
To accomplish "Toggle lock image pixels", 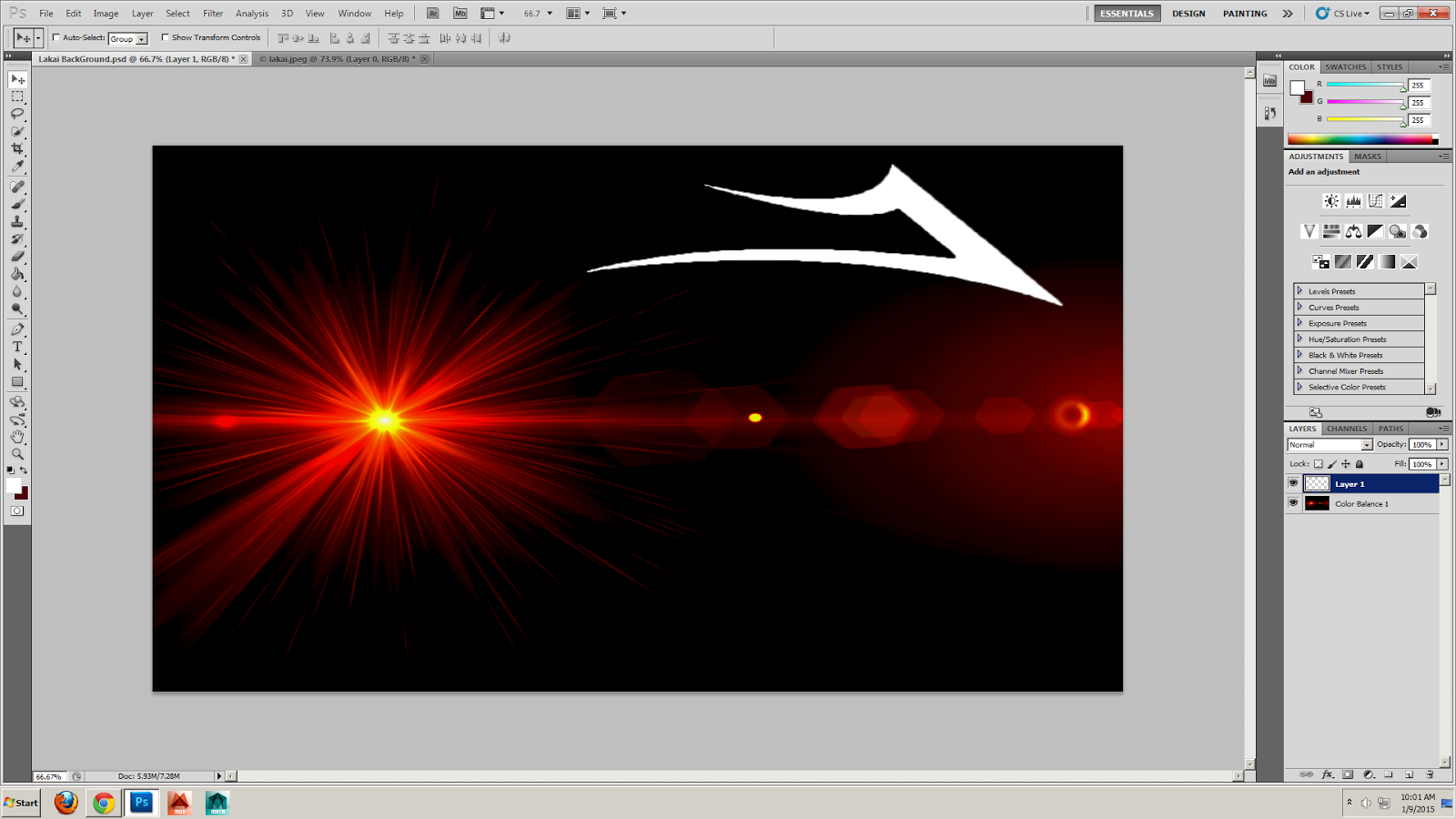I will click(1332, 464).
